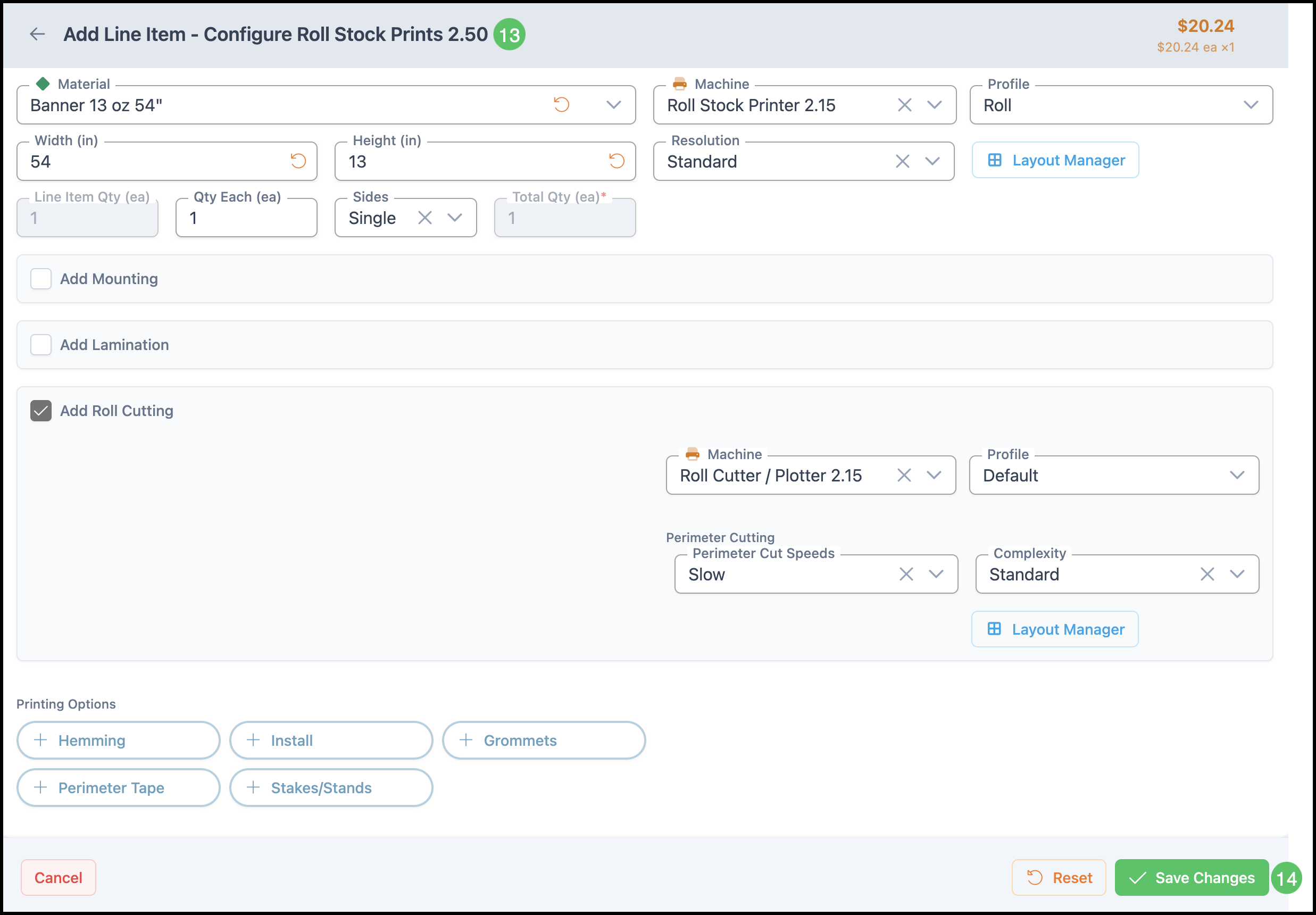The image size is (1316, 915).
Task: Clear the Sides Single selection
Action: tap(424, 218)
